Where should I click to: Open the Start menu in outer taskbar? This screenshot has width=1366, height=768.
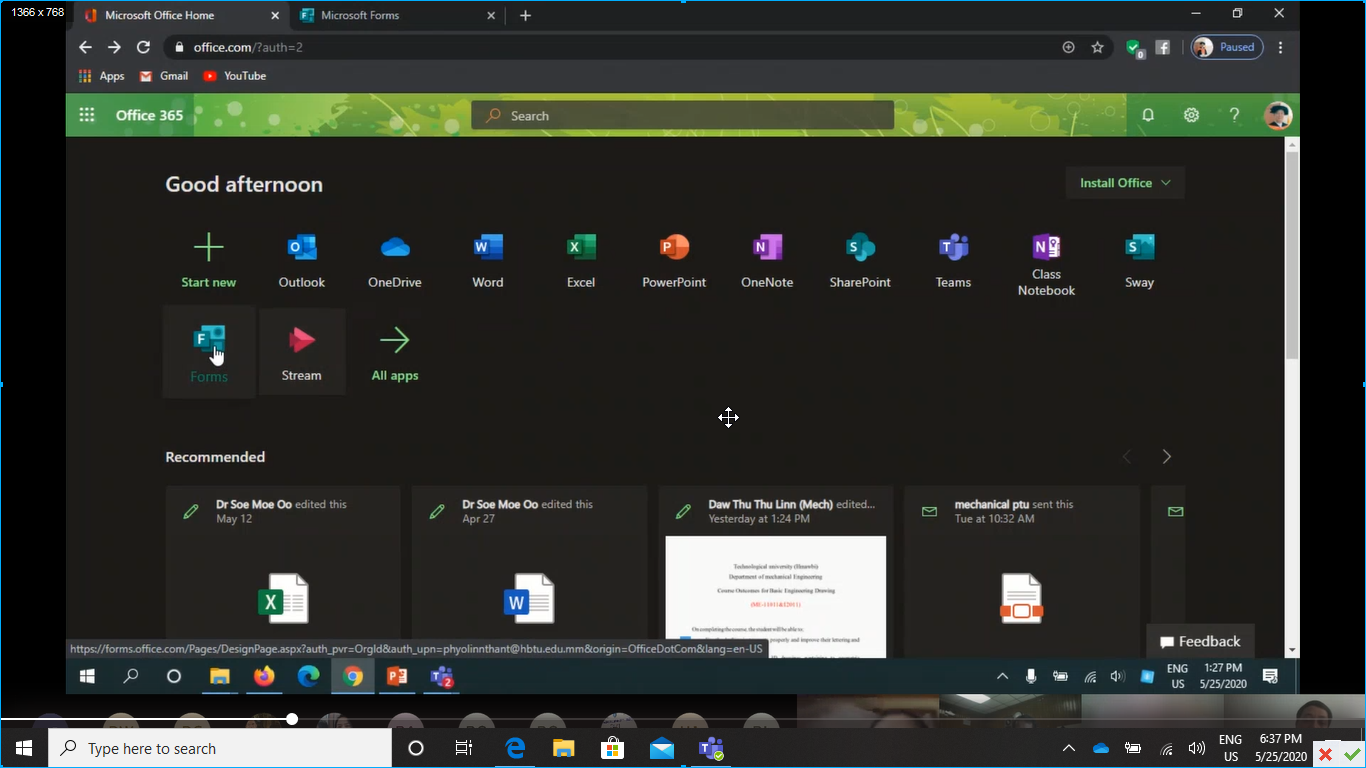coord(24,748)
